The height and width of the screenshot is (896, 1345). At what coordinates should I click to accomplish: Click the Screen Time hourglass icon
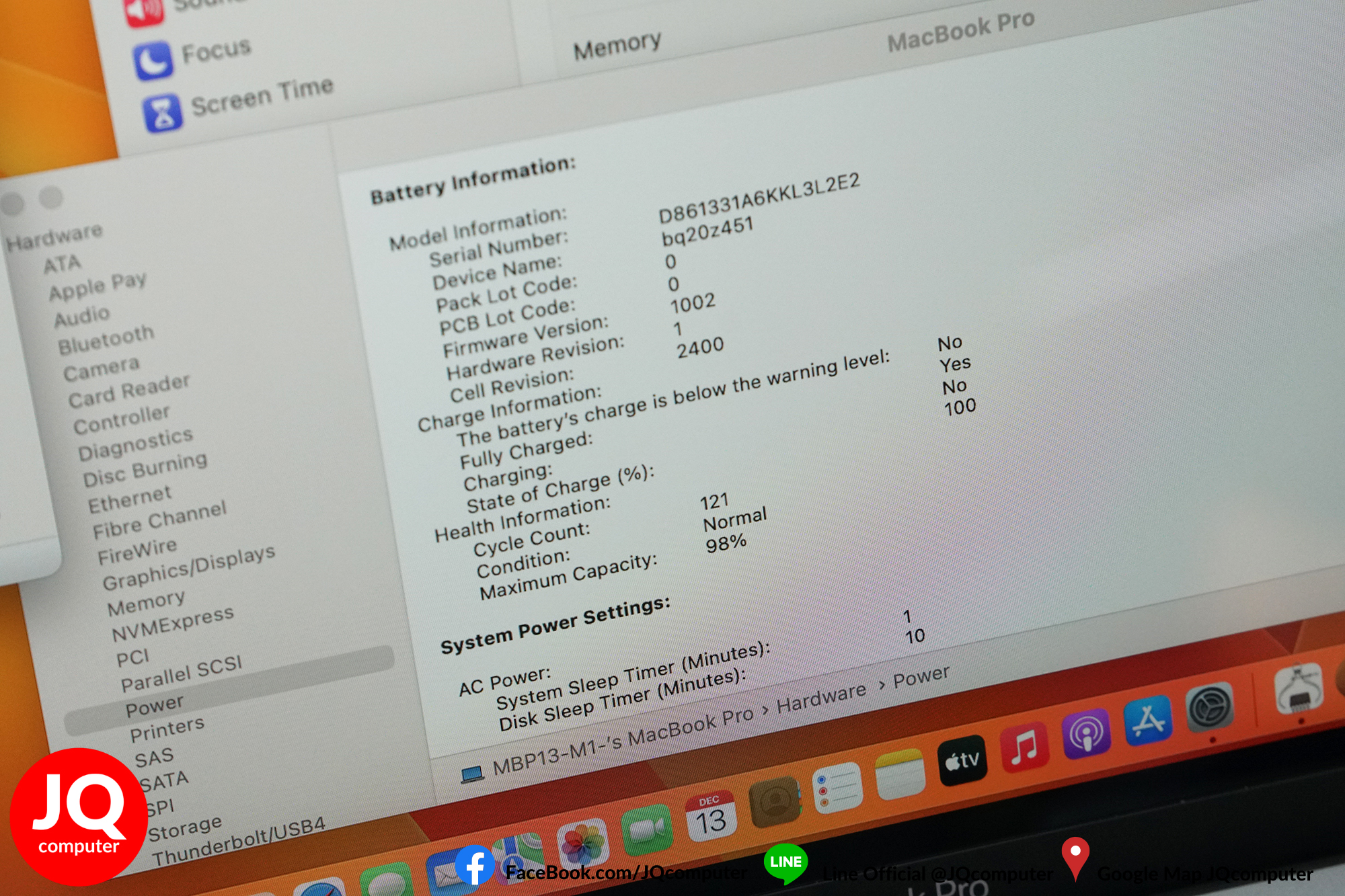tap(162, 112)
